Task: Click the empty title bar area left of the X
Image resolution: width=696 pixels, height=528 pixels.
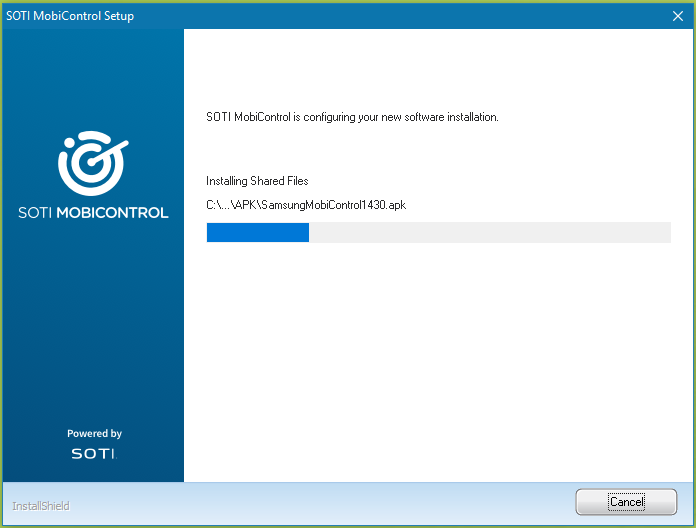Action: pos(400,16)
